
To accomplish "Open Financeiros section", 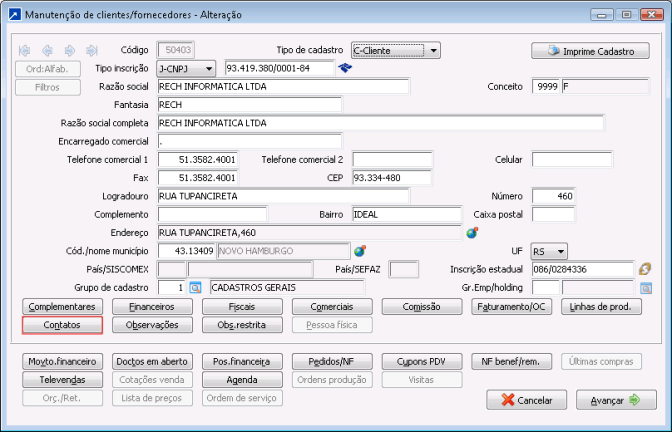I will pyautogui.click(x=152, y=307).
